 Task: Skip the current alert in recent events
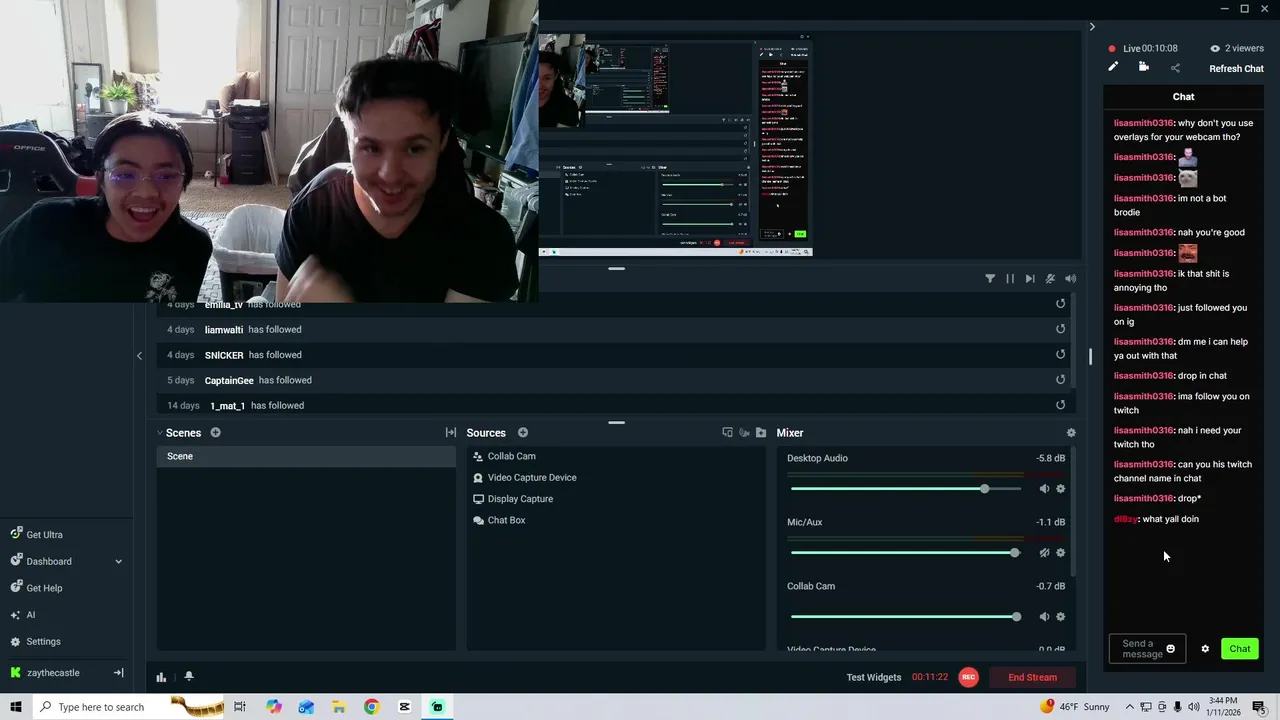click(1030, 279)
